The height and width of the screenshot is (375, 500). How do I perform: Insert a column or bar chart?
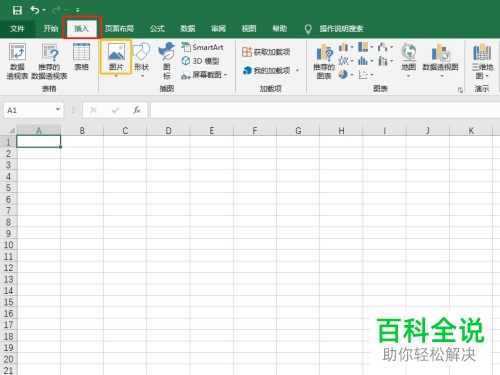pyautogui.click(x=346, y=47)
